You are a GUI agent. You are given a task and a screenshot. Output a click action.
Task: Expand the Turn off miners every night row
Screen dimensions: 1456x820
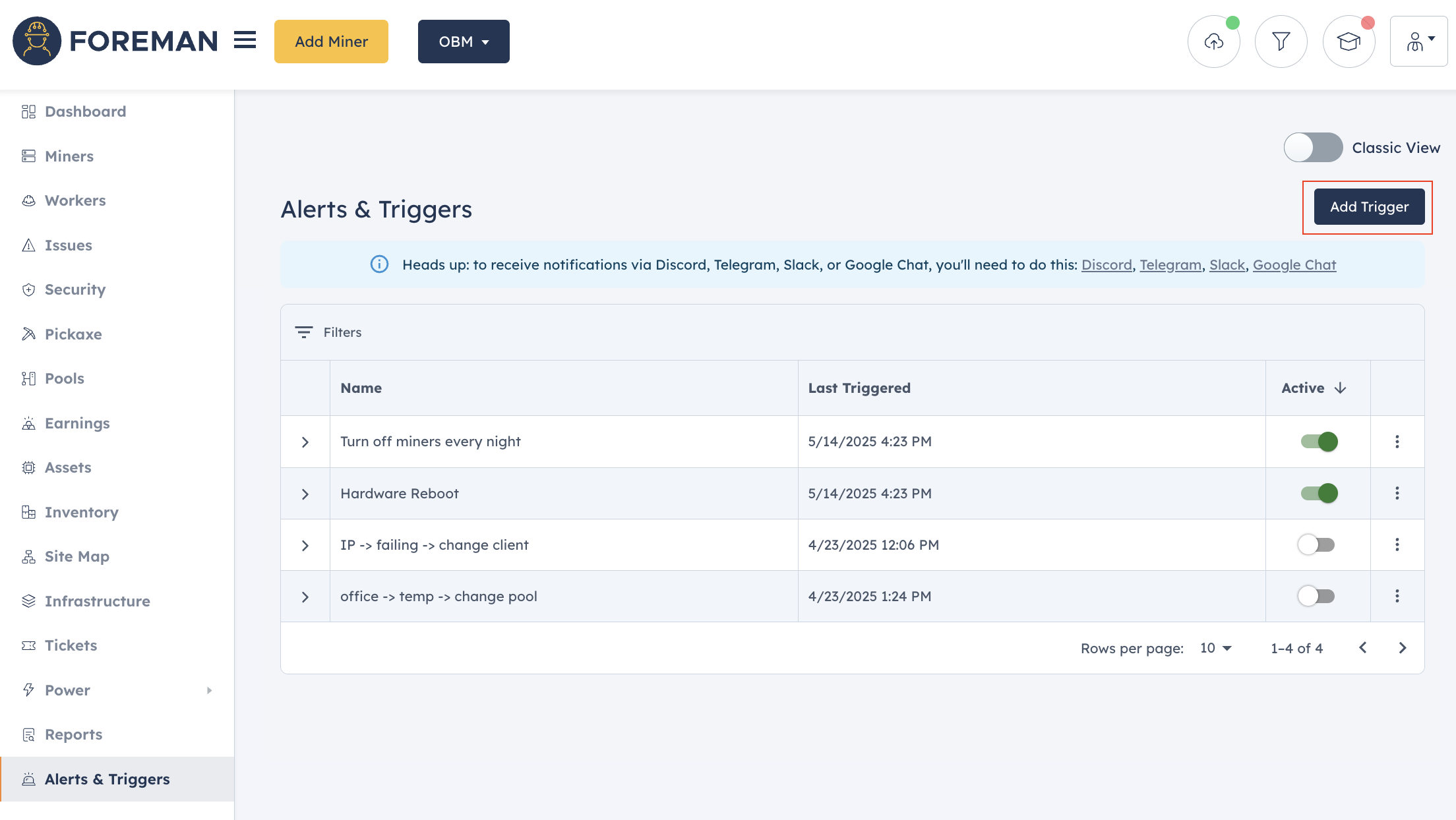305,442
